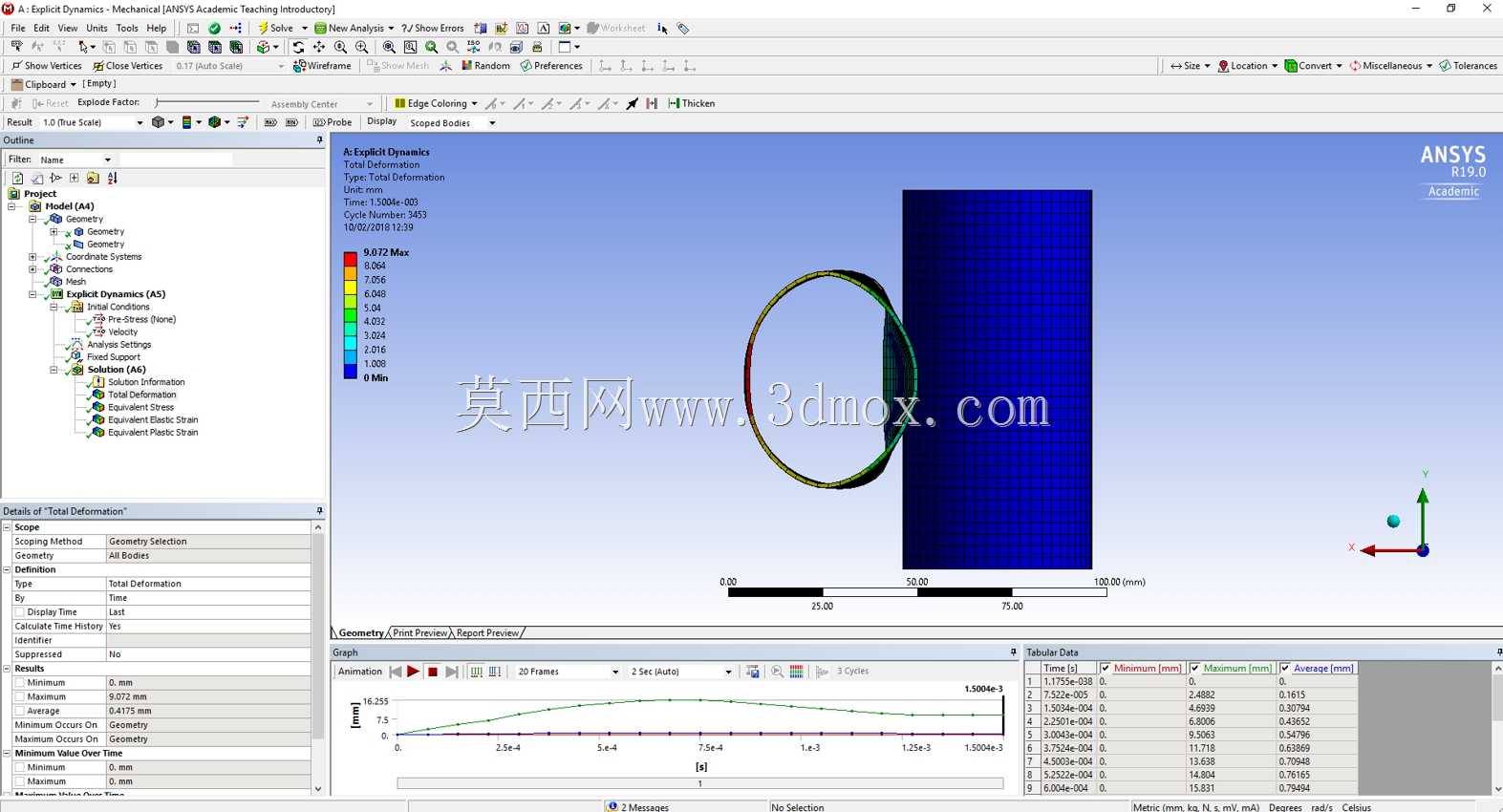Click the Tags icon in main toolbar
Screen dimensions: 1503x812
click(683, 29)
